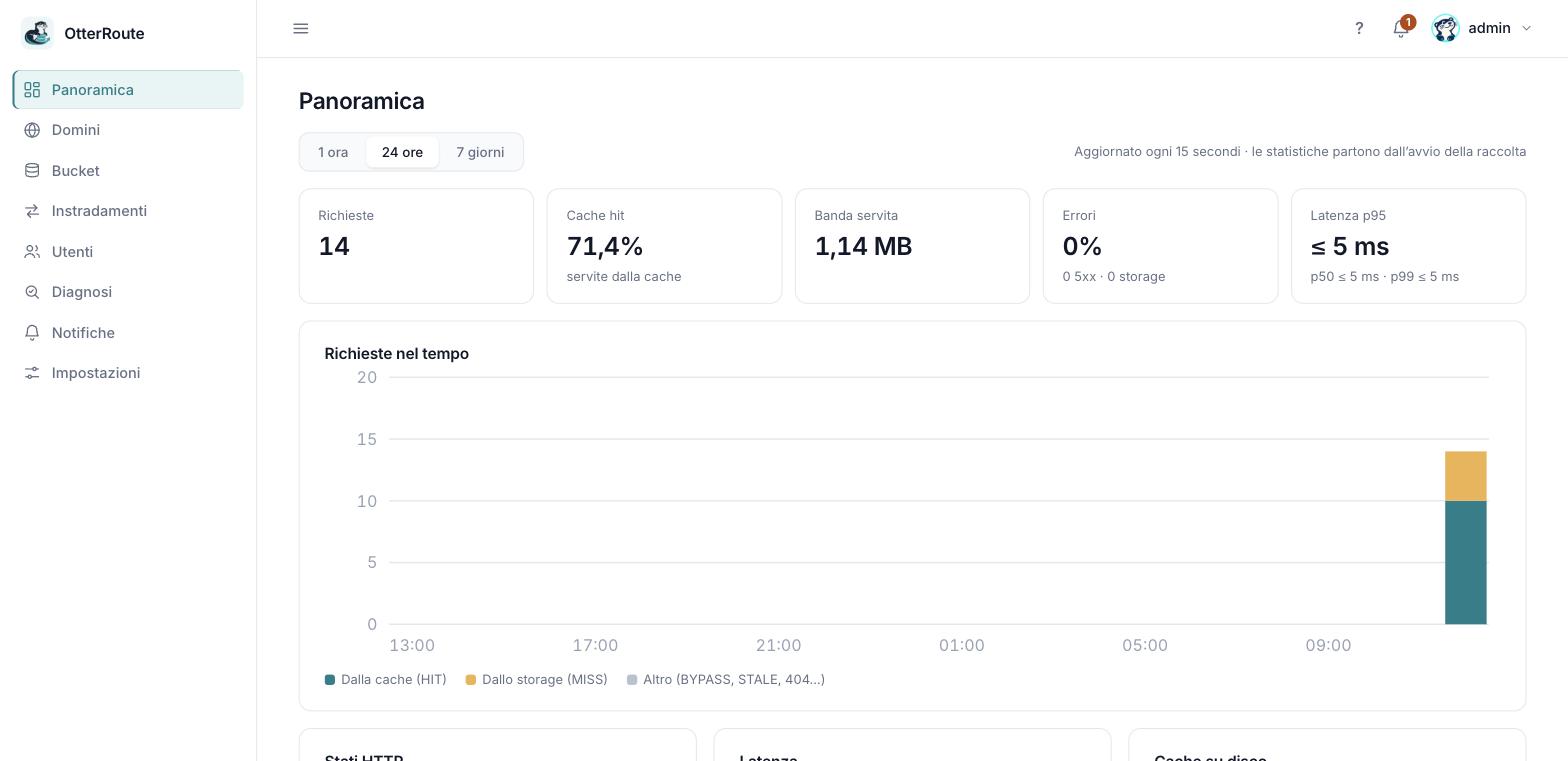Screen dimensions: 1568x761
Task: Click the Bucket database icon
Action: pos(32,171)
